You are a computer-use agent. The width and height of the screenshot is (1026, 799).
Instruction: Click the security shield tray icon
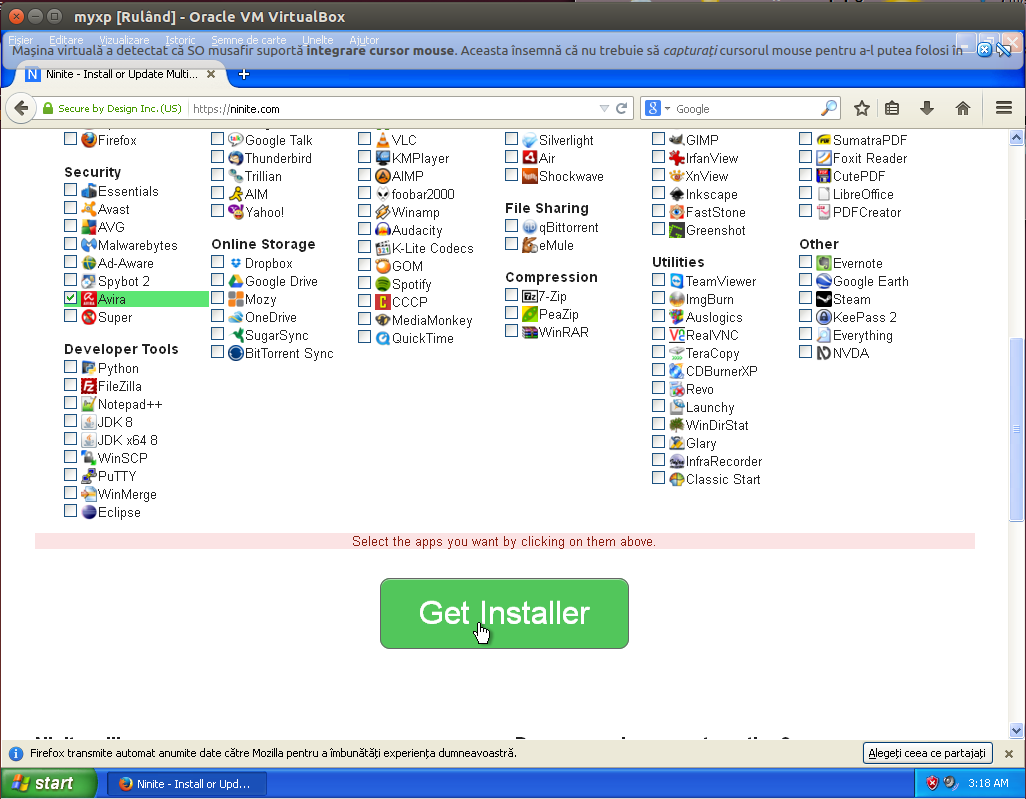932,783
